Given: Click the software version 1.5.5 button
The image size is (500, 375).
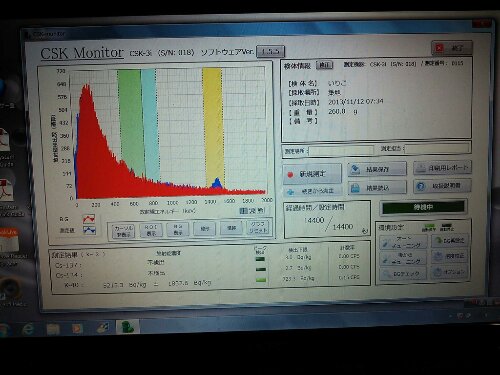Looking at the screenshot, I should (x=270, y=52).
